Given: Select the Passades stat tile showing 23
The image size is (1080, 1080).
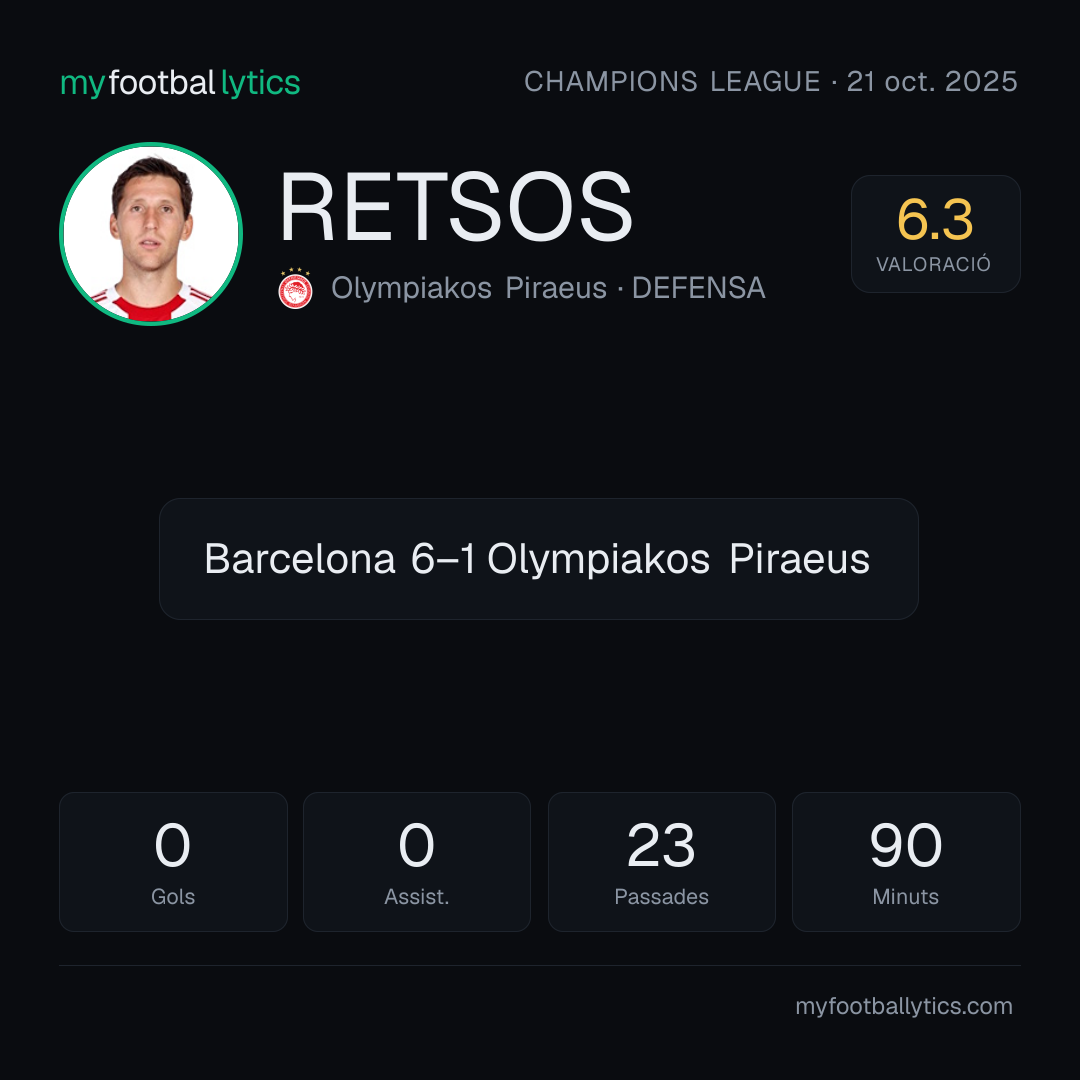Looking at the screenshot, I should pyautogui.click(x=661, y=862).
